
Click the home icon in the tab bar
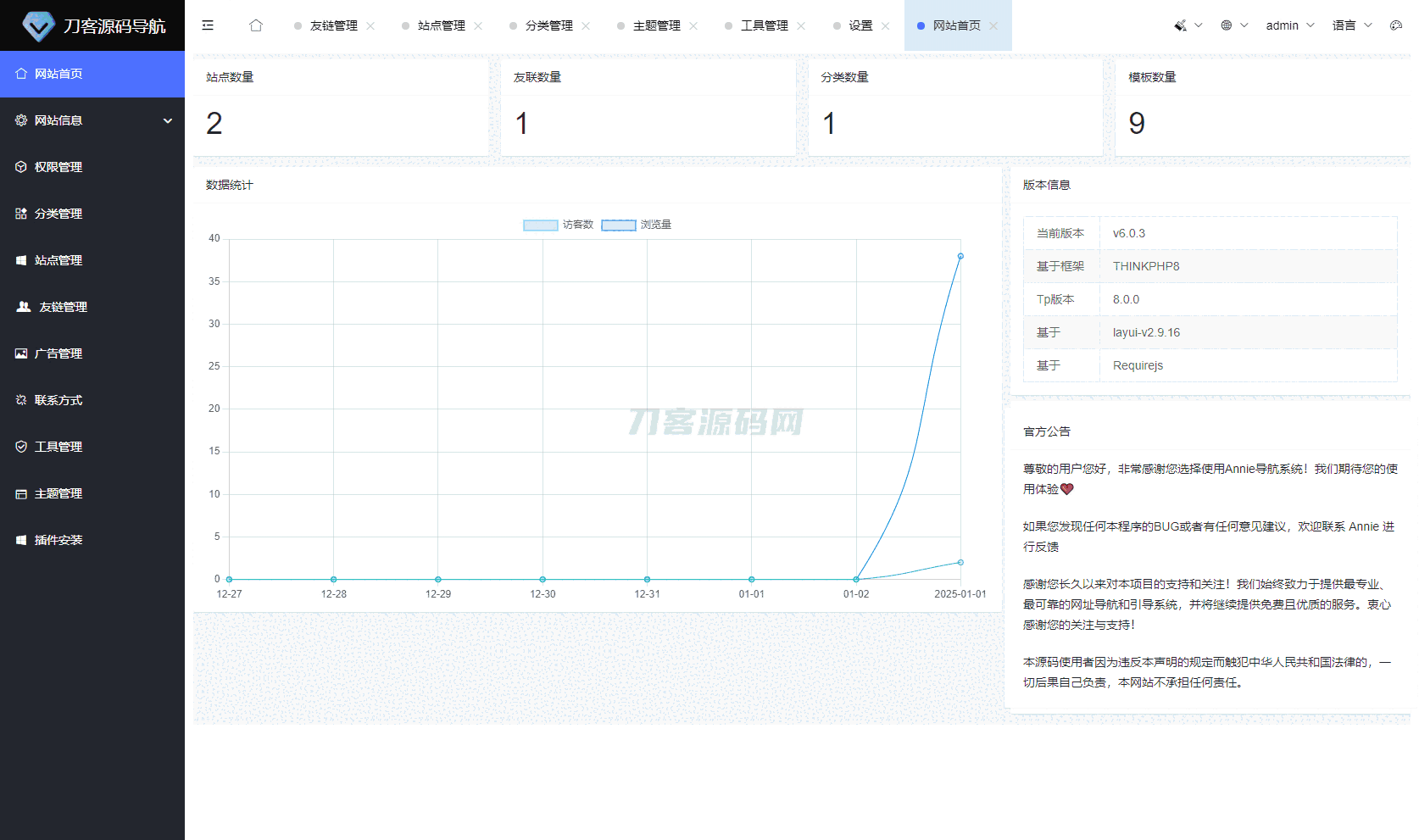[256, 25]
